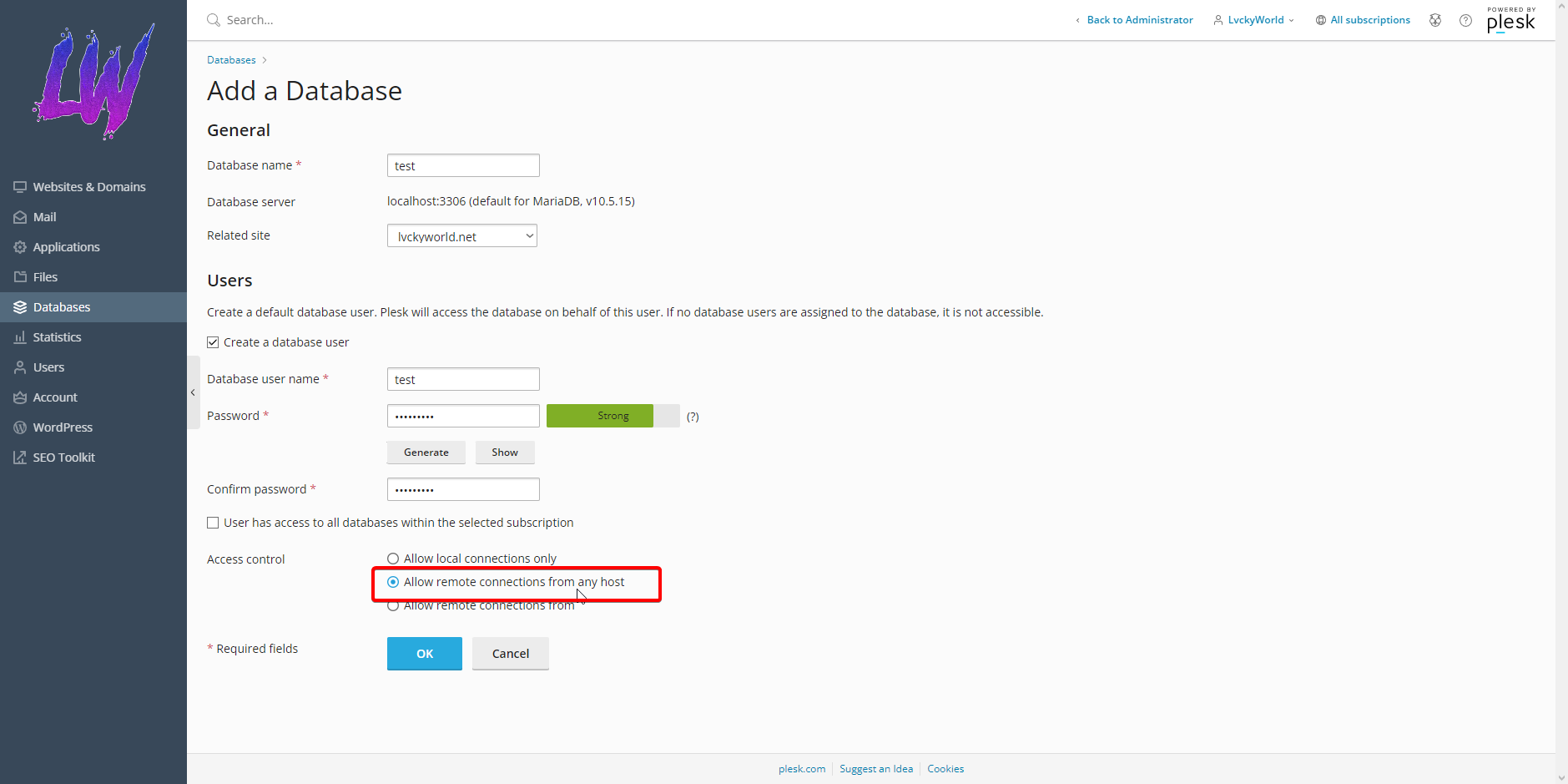The image size is (1568, 784).
Task: Open the Account section in sidebar
Action: pyautogui.click(x=55, y=397)
